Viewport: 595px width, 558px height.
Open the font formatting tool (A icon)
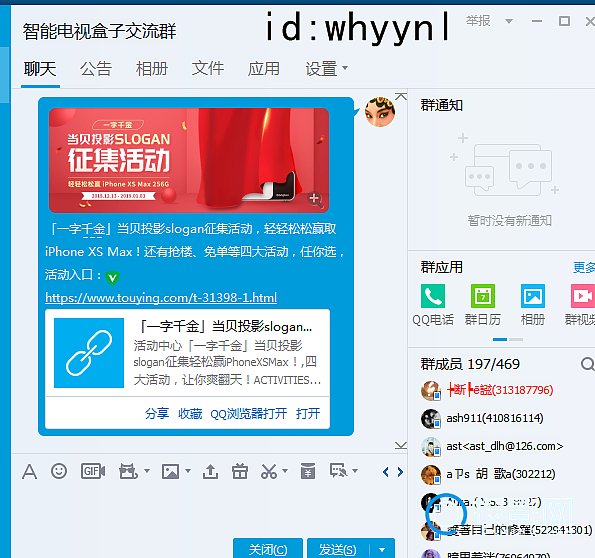coord(30,472)
